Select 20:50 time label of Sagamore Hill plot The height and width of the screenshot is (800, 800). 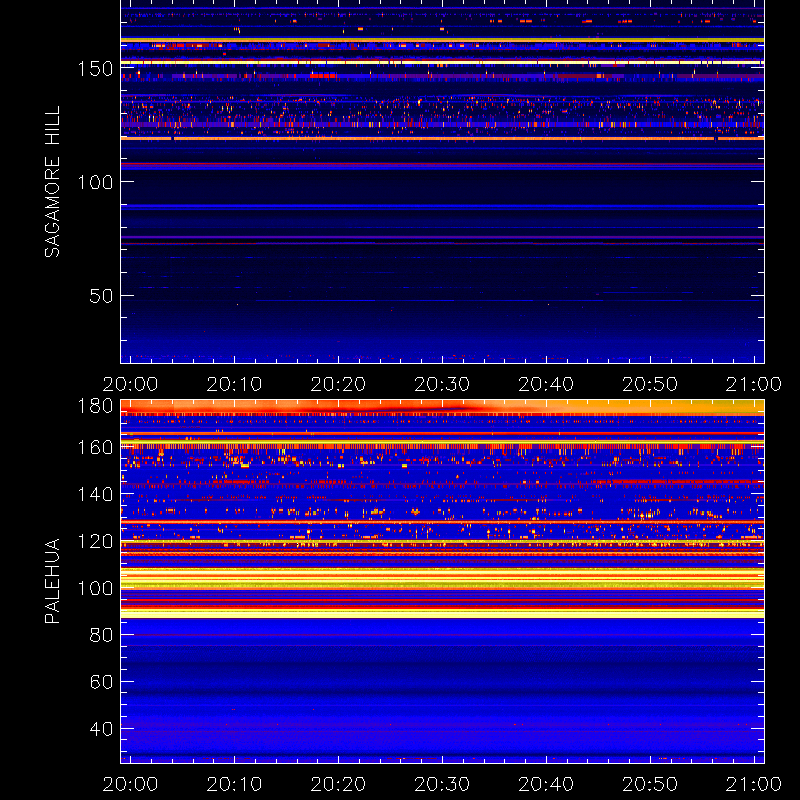[650, 384]
